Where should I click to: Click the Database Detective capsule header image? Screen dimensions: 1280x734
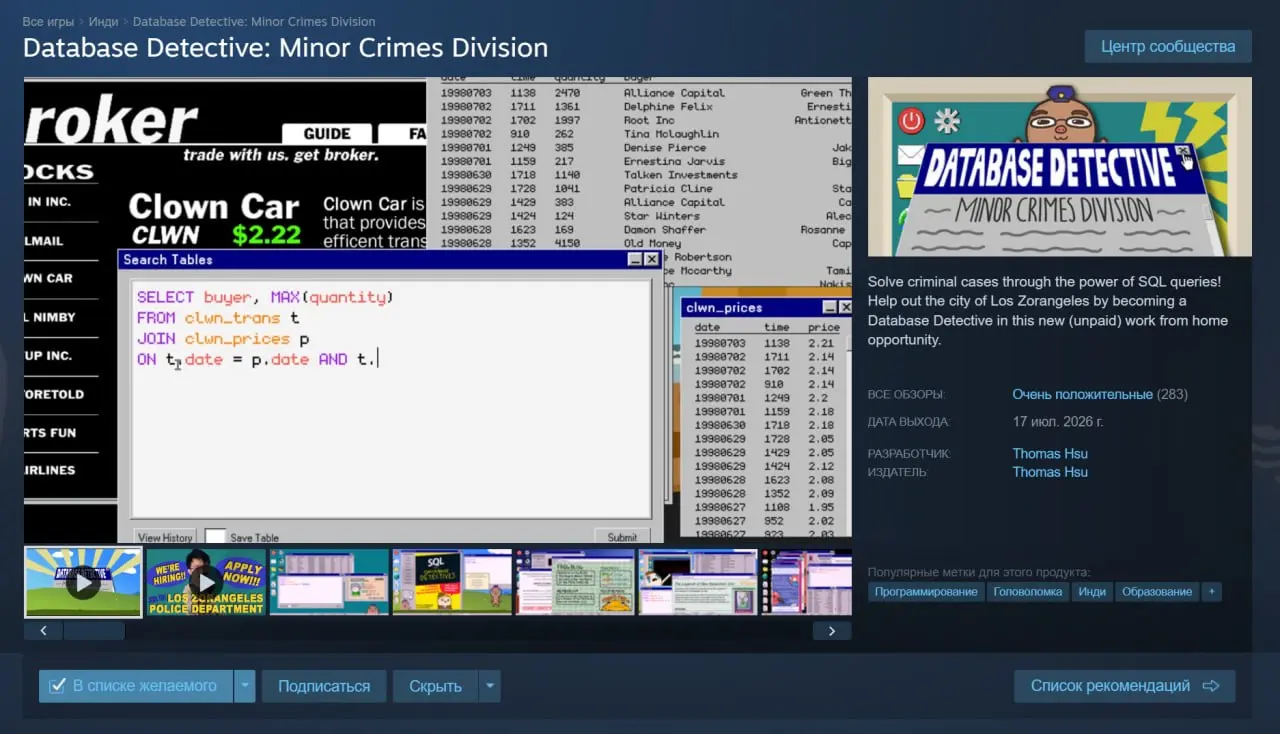(1060, 167)
